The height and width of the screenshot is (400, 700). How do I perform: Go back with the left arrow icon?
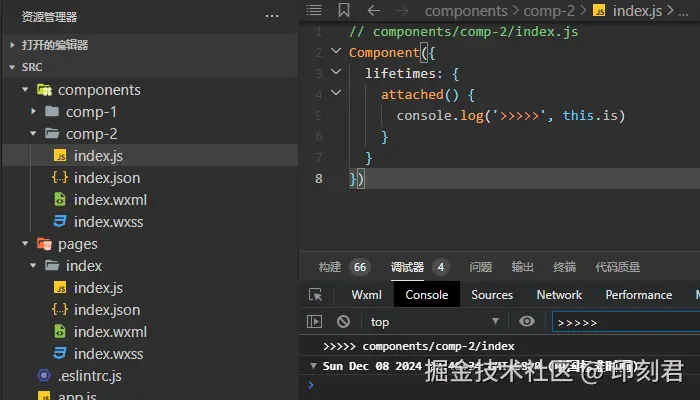click(x=374, y=10)
